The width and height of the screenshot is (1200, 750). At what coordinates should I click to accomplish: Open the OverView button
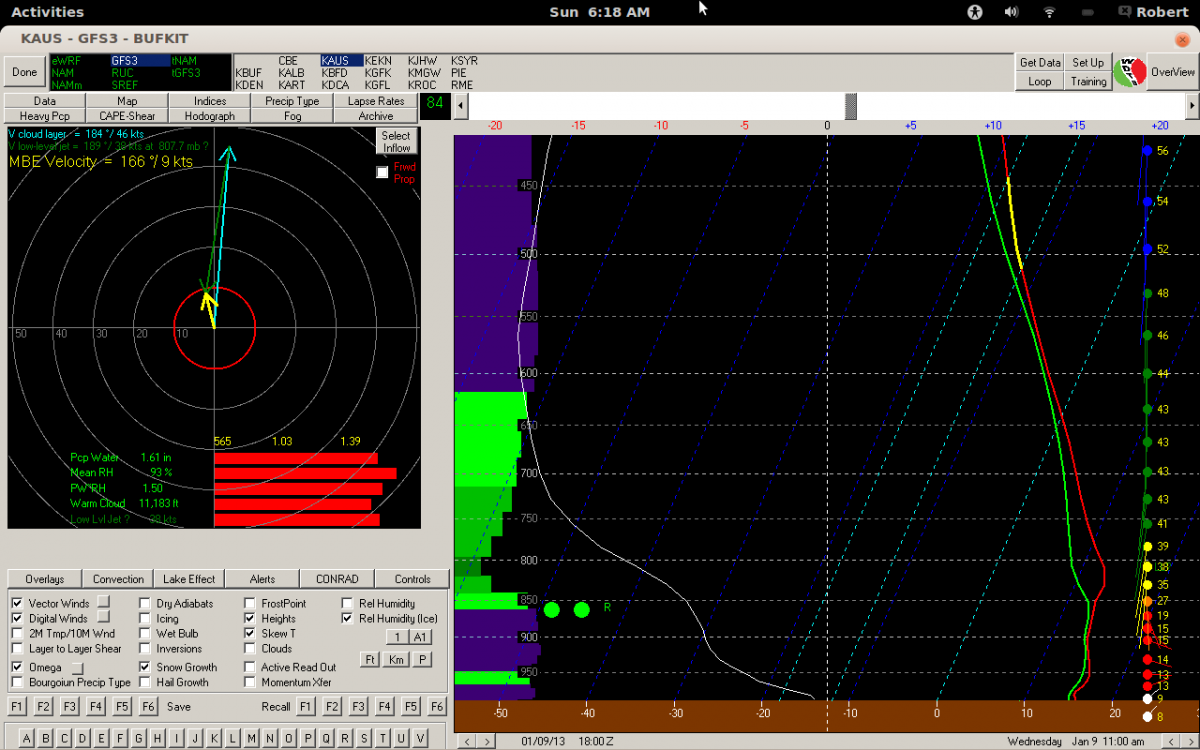1172,72
